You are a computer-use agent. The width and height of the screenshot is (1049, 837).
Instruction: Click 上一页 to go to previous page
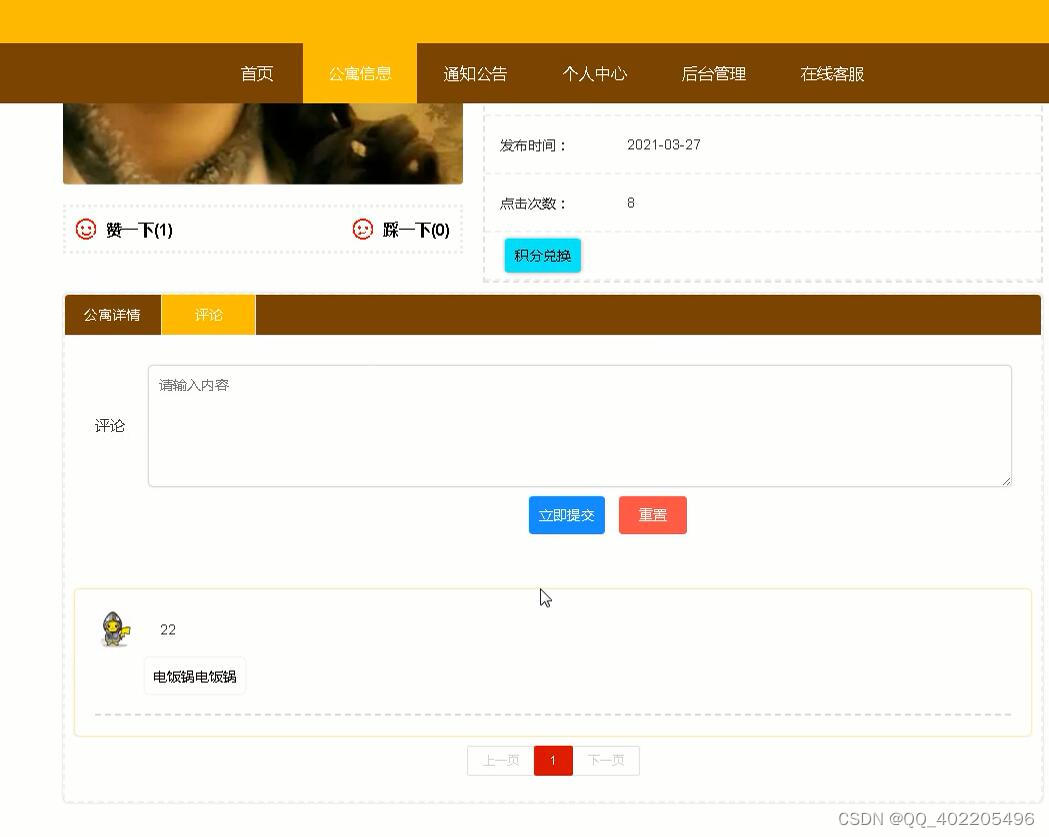pyautogui.click(x=499, y=760)
